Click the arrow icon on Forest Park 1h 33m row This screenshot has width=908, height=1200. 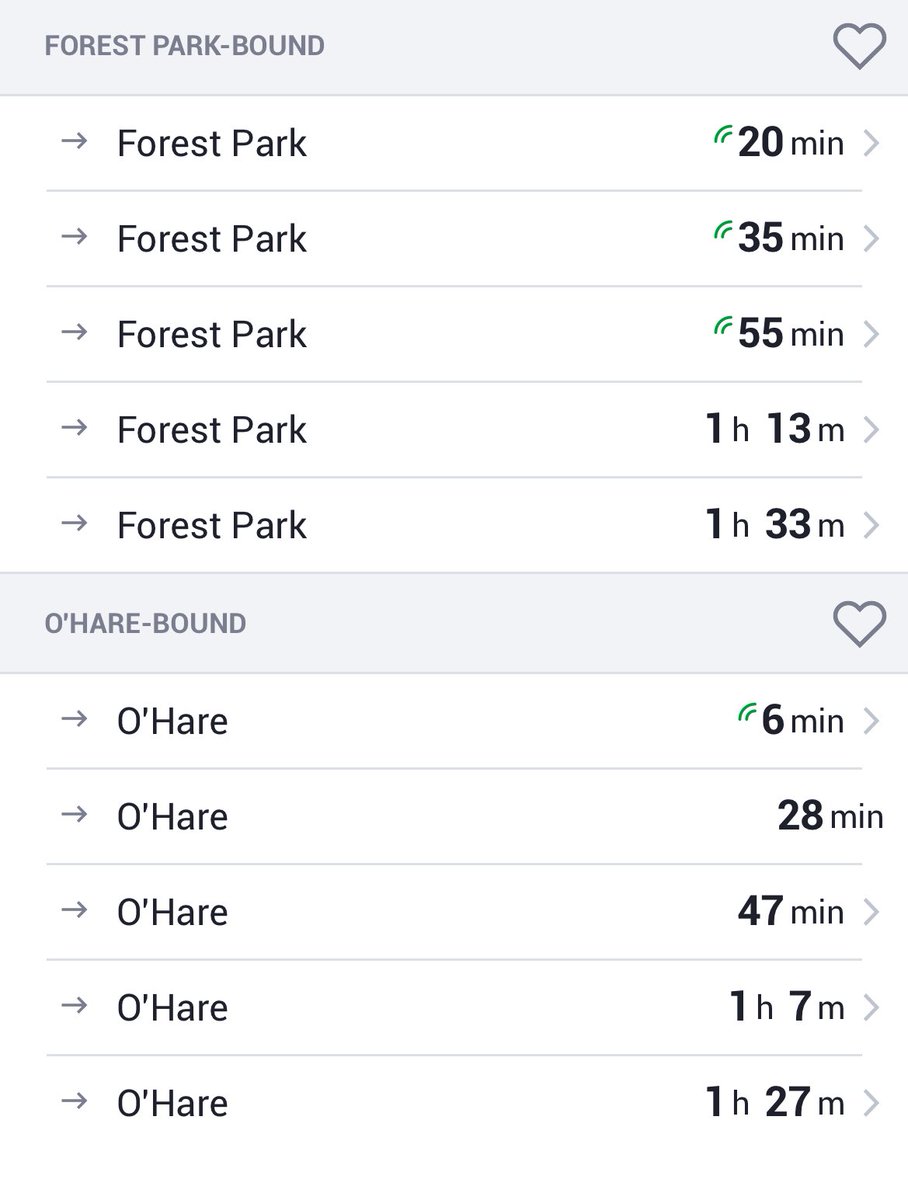point(74,523)
